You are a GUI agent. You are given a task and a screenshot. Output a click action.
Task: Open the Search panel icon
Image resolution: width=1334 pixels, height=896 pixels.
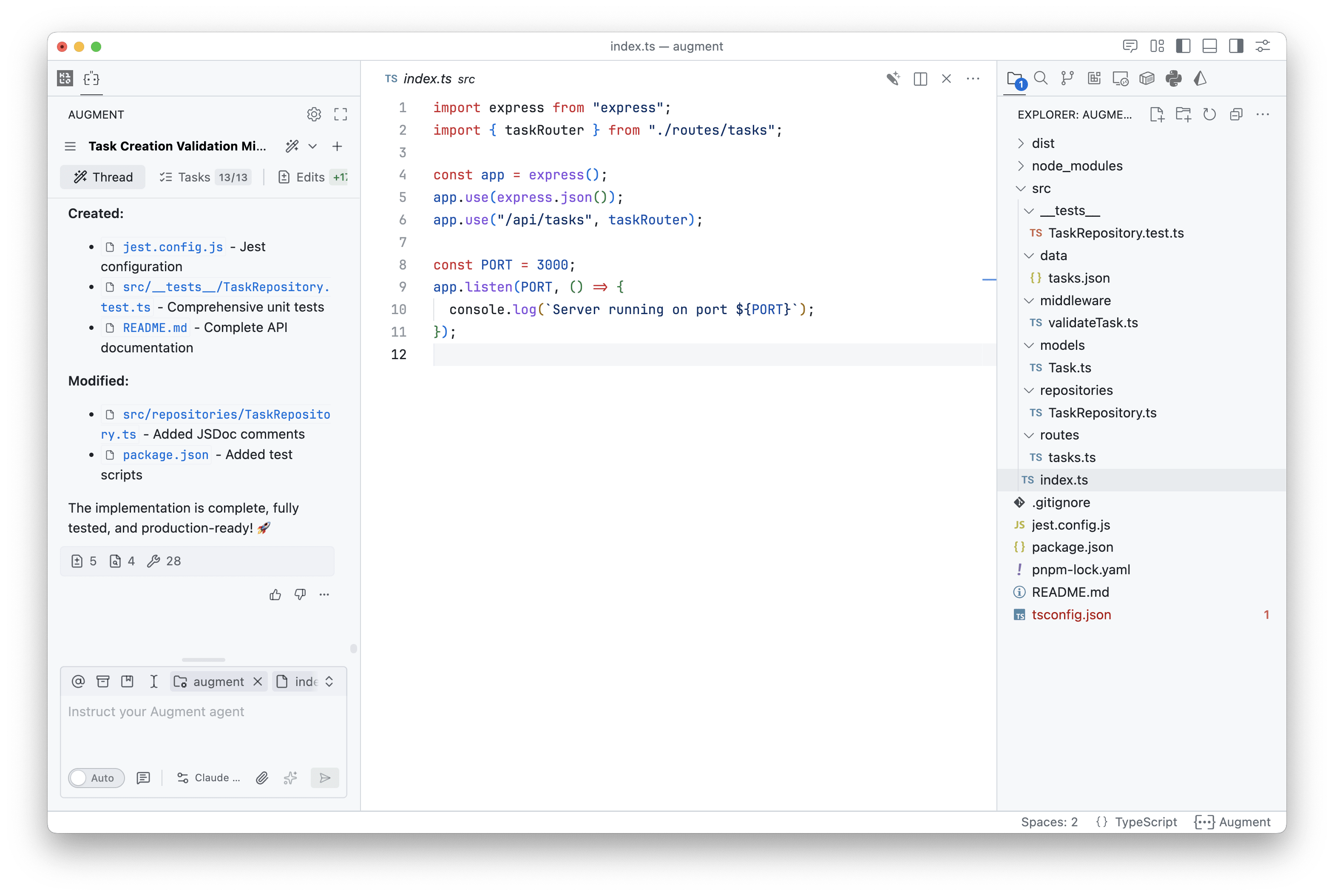[x=1041, y=78]
